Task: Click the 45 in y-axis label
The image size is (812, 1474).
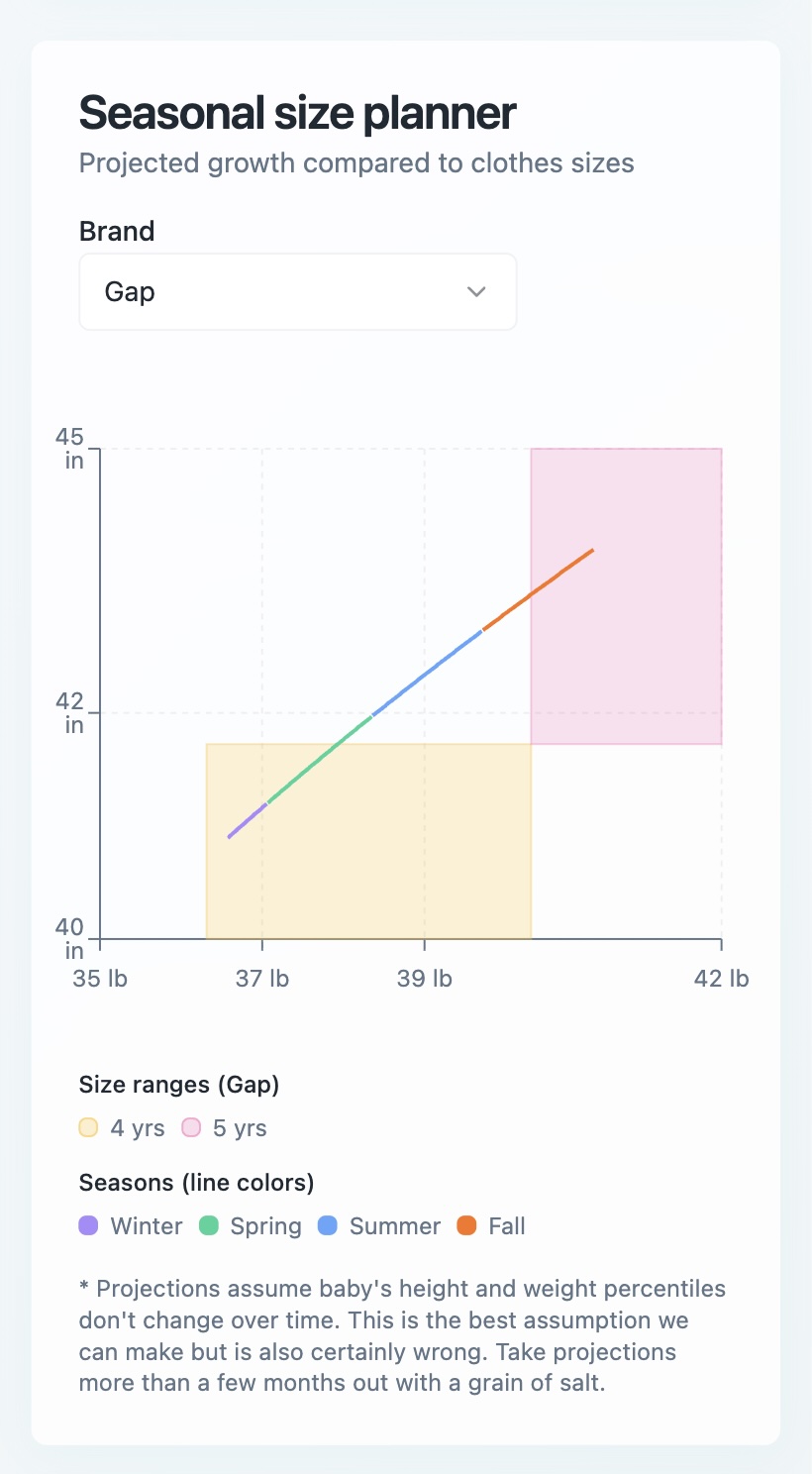Action: (73, 449)
